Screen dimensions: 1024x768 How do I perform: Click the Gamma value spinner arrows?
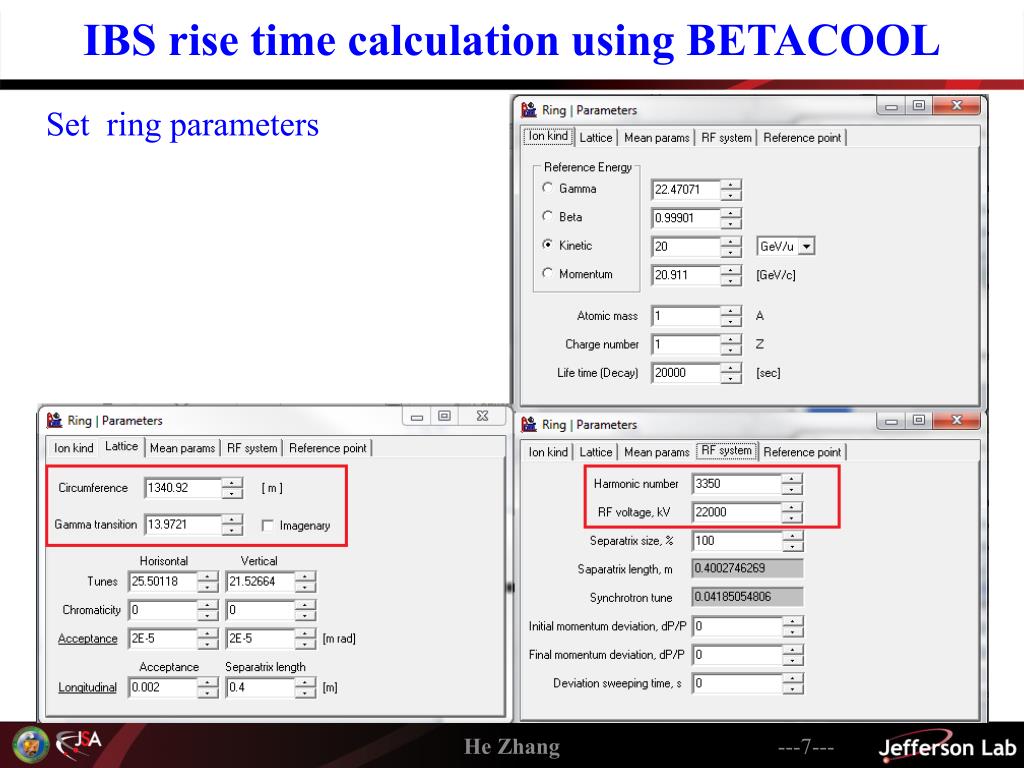[731, 189]
